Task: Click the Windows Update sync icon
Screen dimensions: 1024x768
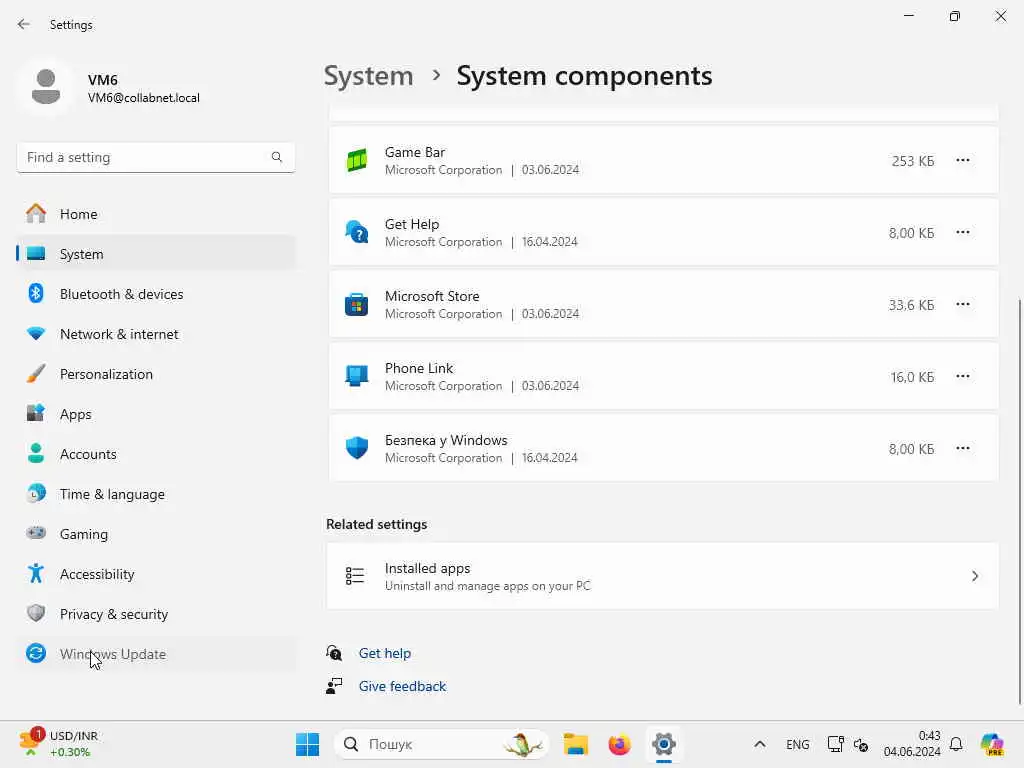Action: click(36, 653)
